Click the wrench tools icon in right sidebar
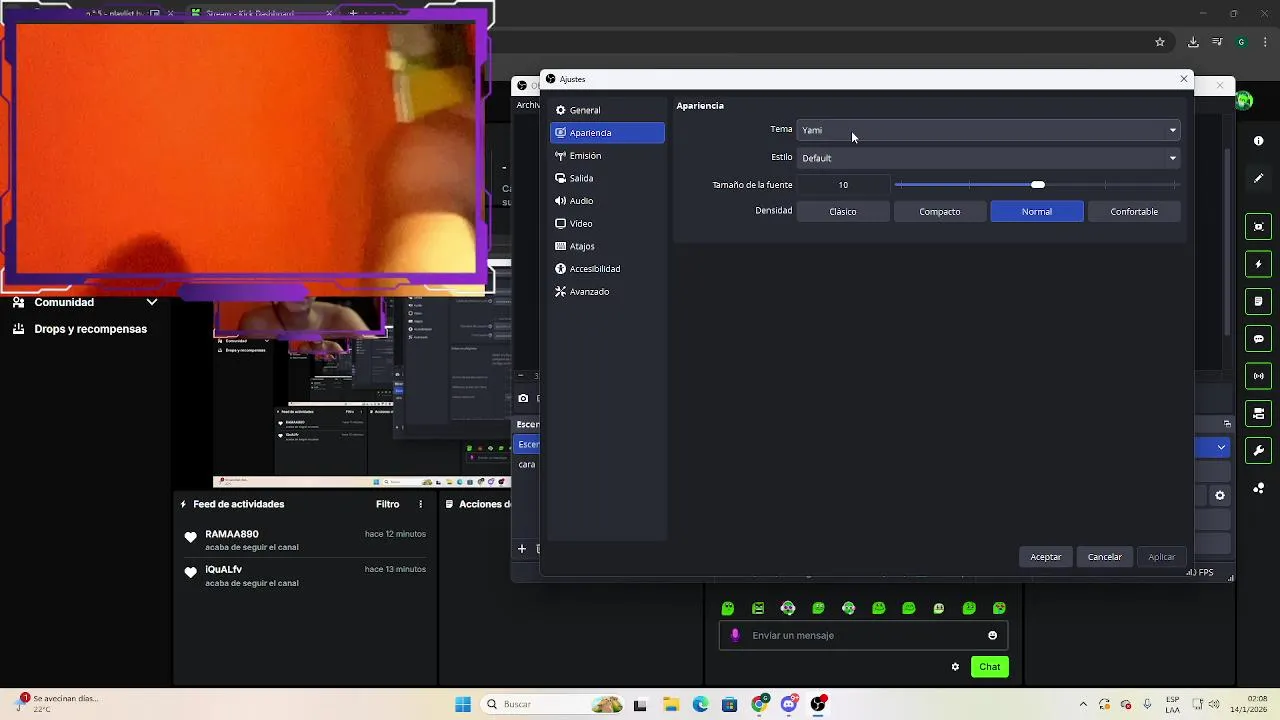Screen dimensions: 1280x720 click(1258, 450)
